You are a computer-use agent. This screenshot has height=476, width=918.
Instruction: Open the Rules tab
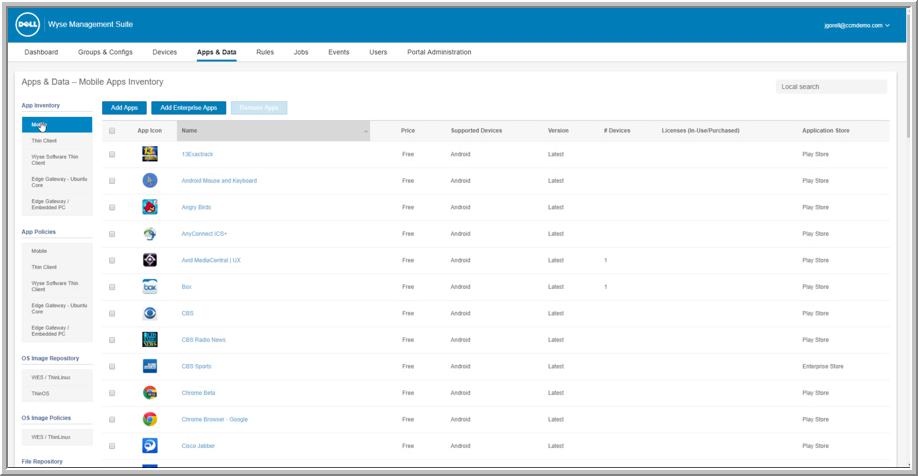pyautogui.click(x=265, y=52)
